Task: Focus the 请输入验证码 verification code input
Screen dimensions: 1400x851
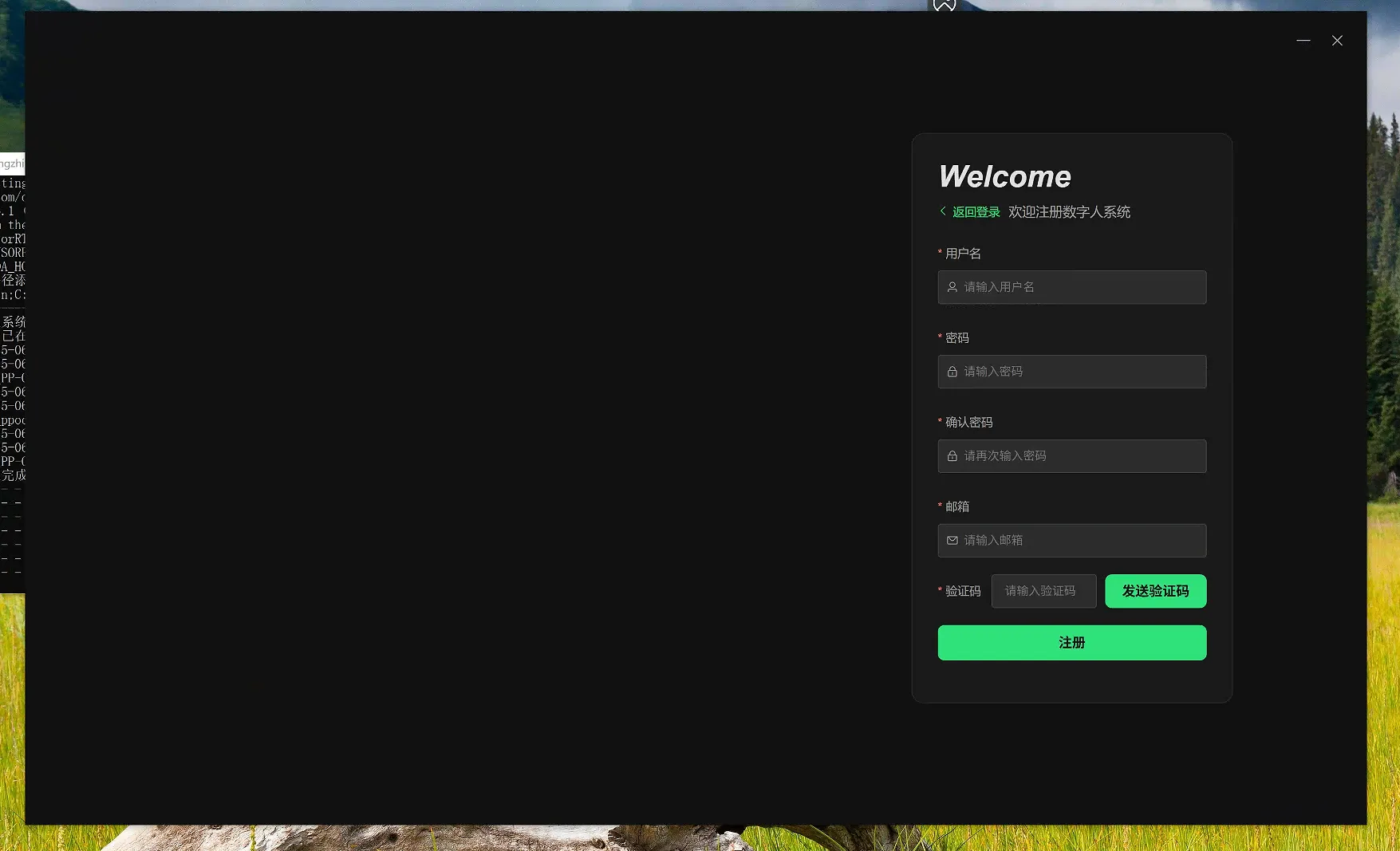Action: pyautogui.click(x=1043, y=591)
